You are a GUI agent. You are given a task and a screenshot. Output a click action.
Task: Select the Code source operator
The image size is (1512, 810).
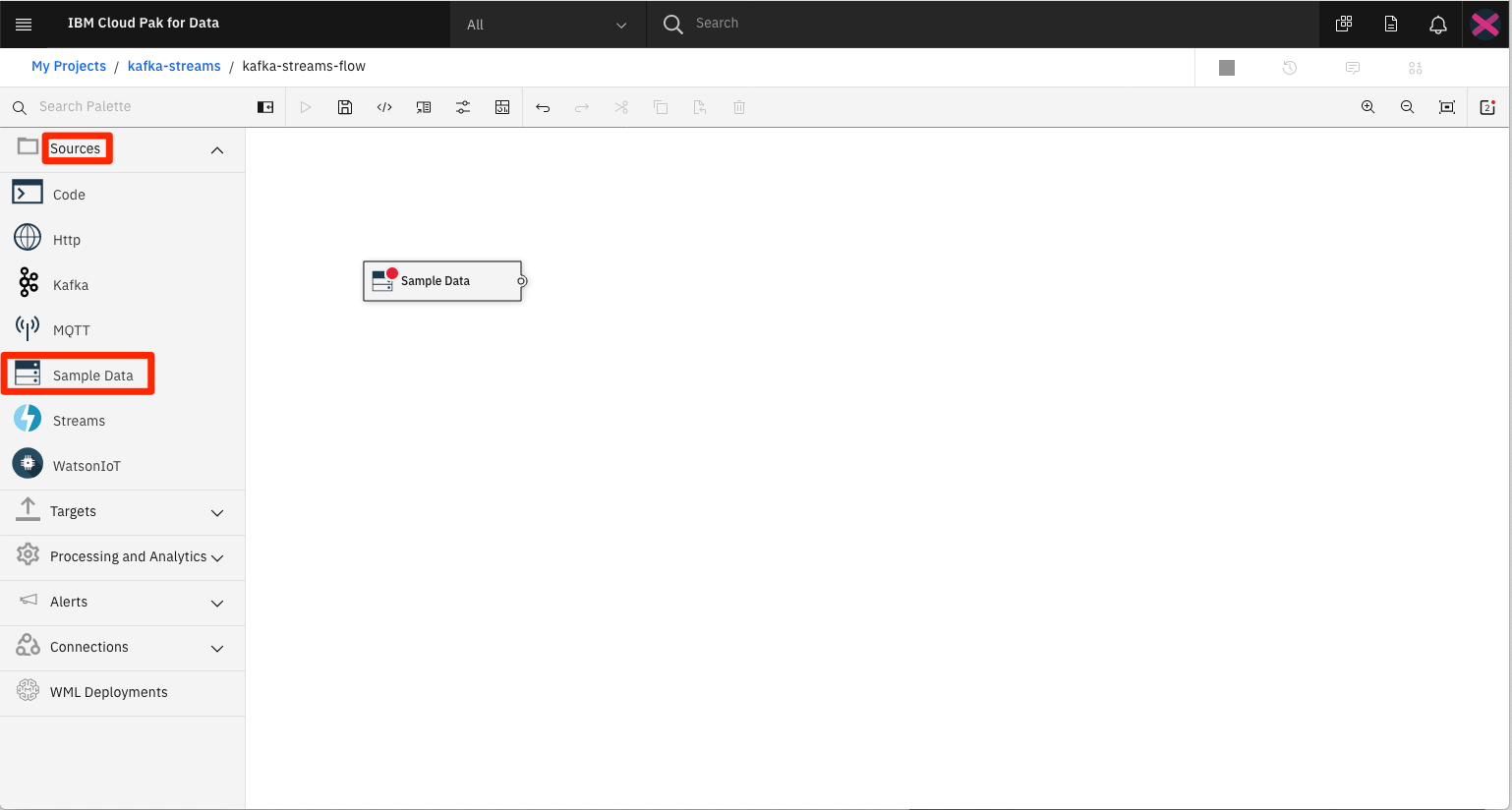click(x=123, y=195)
